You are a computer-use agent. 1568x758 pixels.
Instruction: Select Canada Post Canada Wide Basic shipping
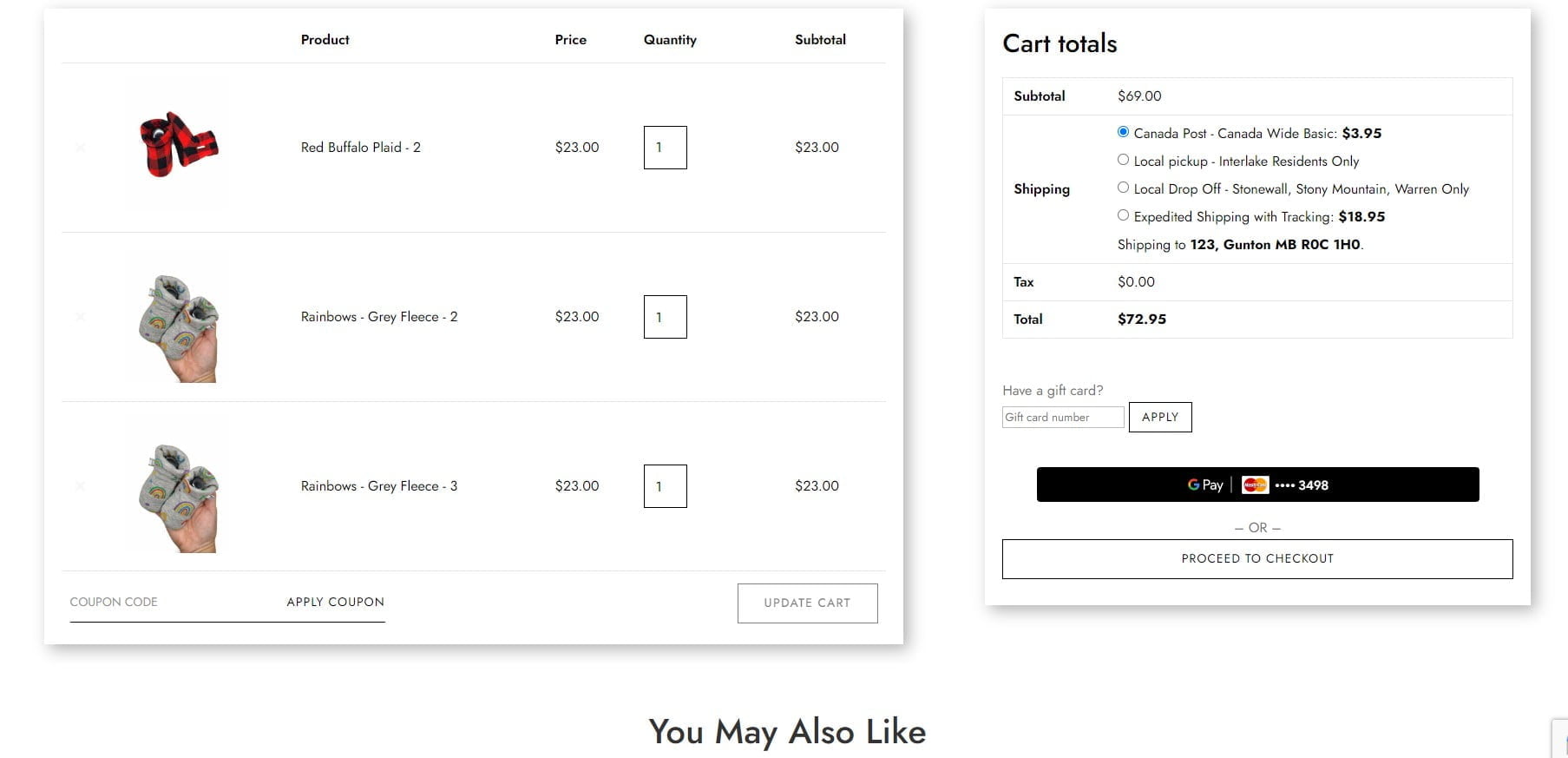tap(1124, 132)
